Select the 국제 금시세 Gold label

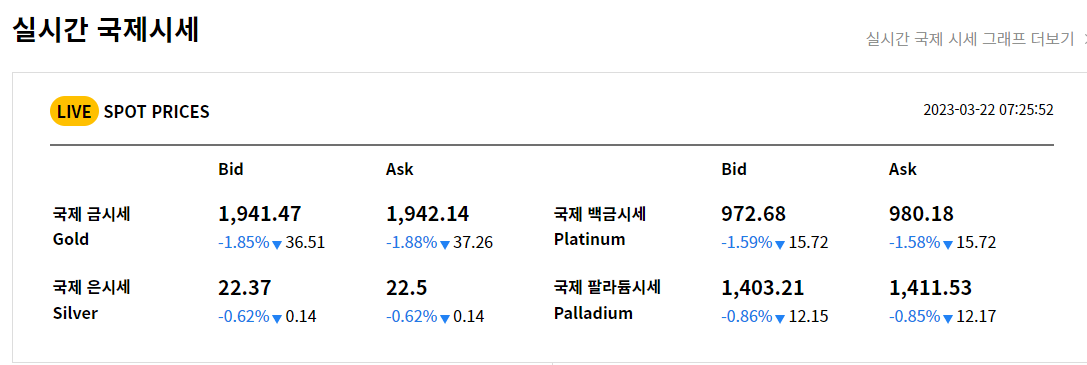92,226
